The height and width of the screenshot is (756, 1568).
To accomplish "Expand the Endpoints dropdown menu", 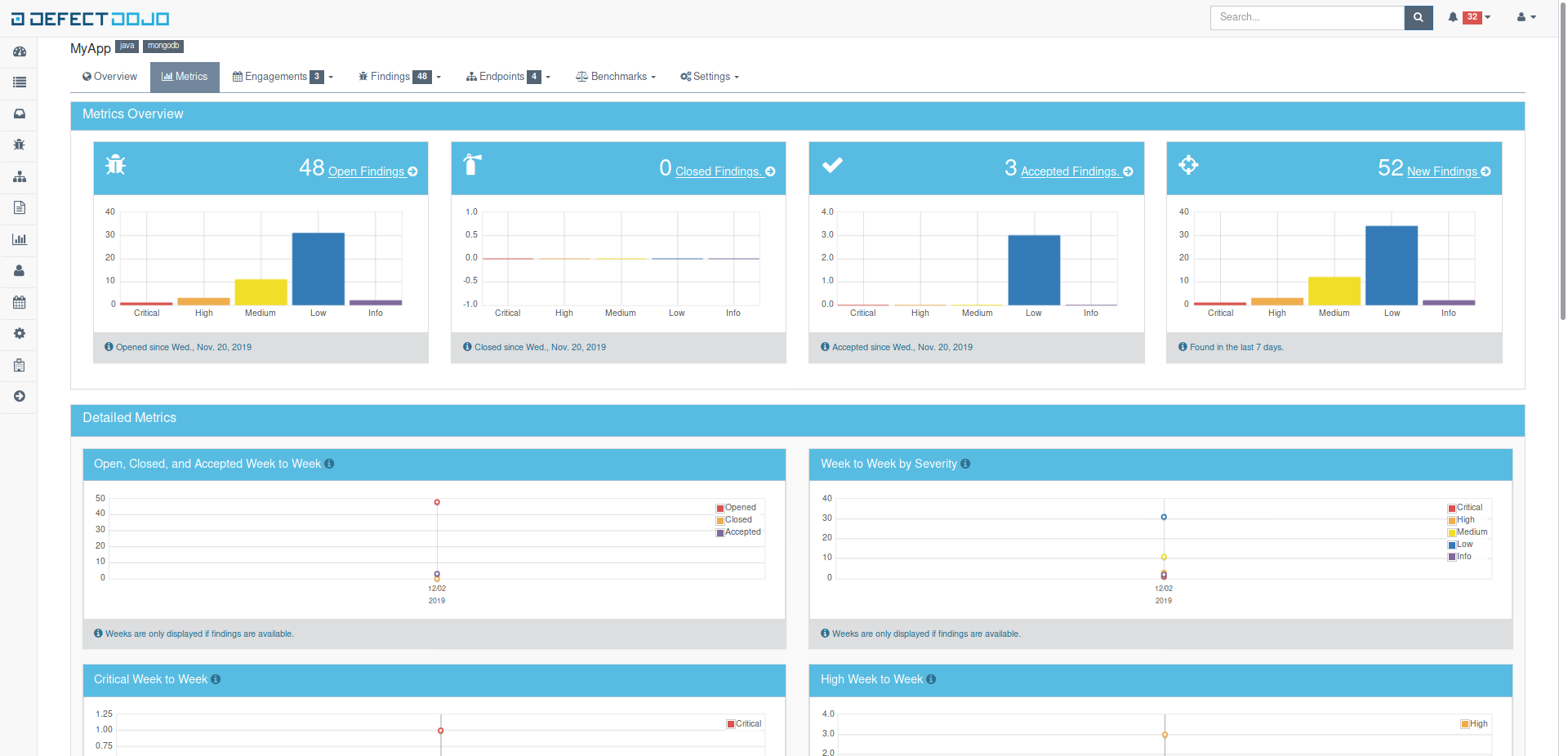I will pos(508,77).
